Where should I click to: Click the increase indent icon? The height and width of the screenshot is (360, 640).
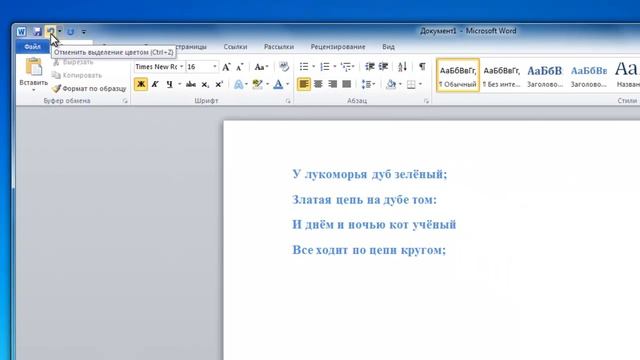point(383,67)
